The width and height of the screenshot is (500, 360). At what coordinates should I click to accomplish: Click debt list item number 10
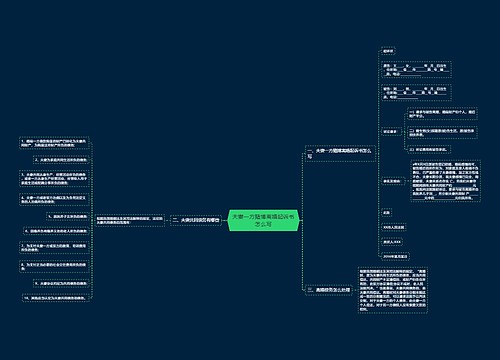(56, 298)
